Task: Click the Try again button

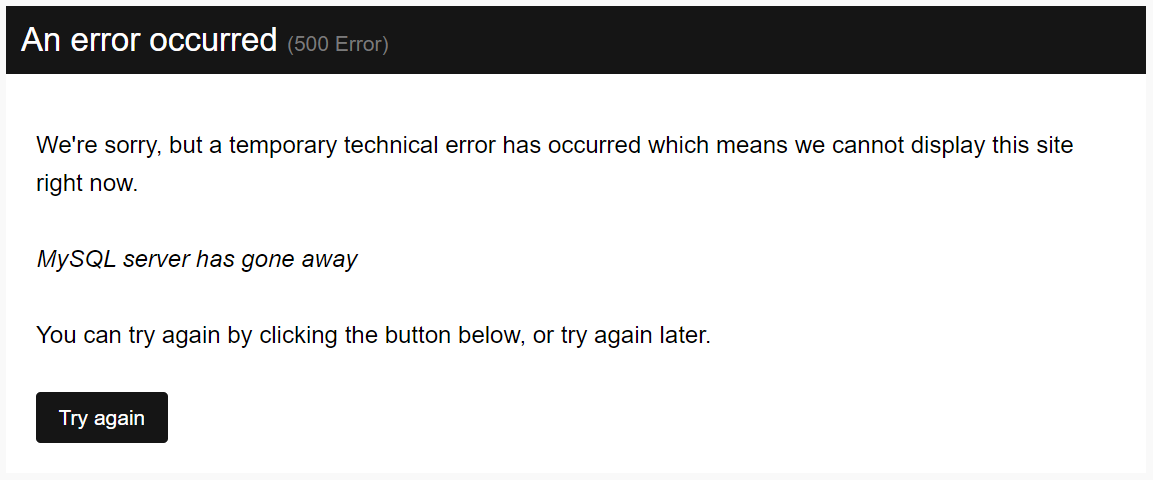Action: point(101,418)
